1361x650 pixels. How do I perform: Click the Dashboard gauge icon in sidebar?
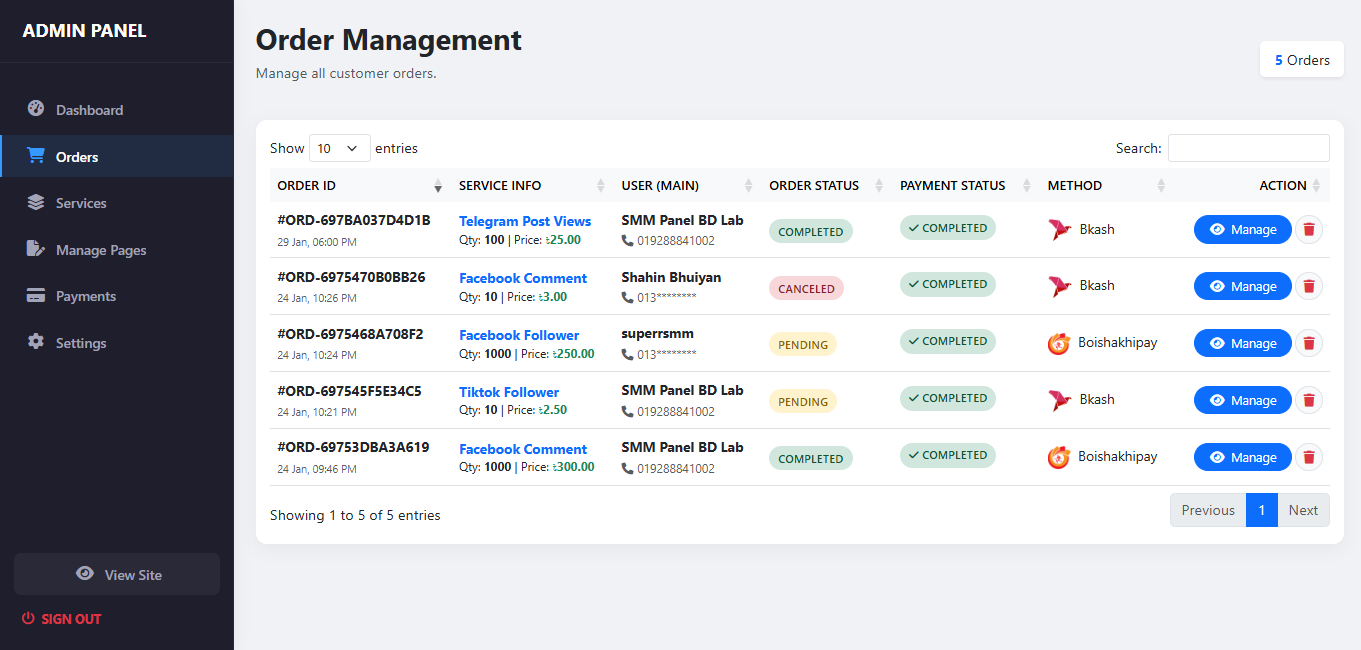36,109
